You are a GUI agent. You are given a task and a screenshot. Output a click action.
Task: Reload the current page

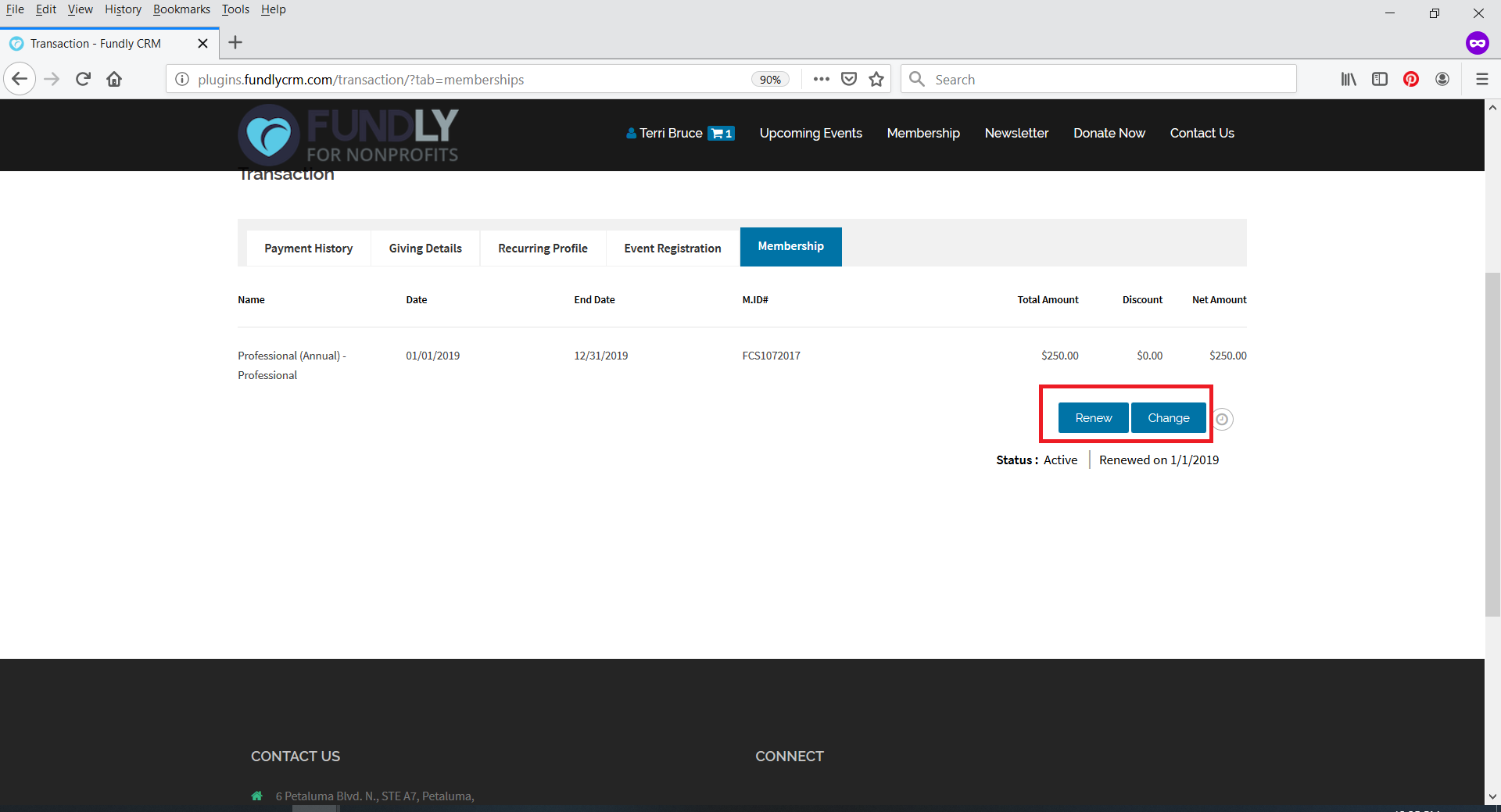pos(84,79)
